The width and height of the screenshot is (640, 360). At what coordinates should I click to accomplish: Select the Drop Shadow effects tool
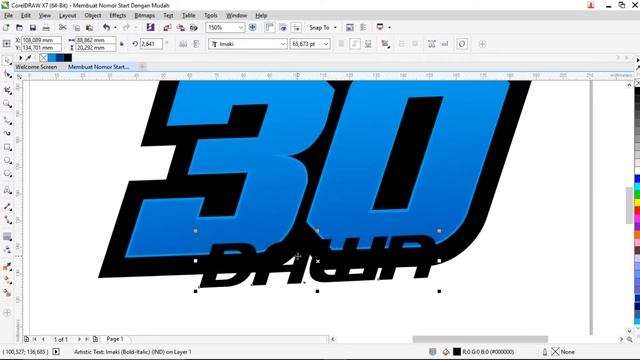[7, 236]
